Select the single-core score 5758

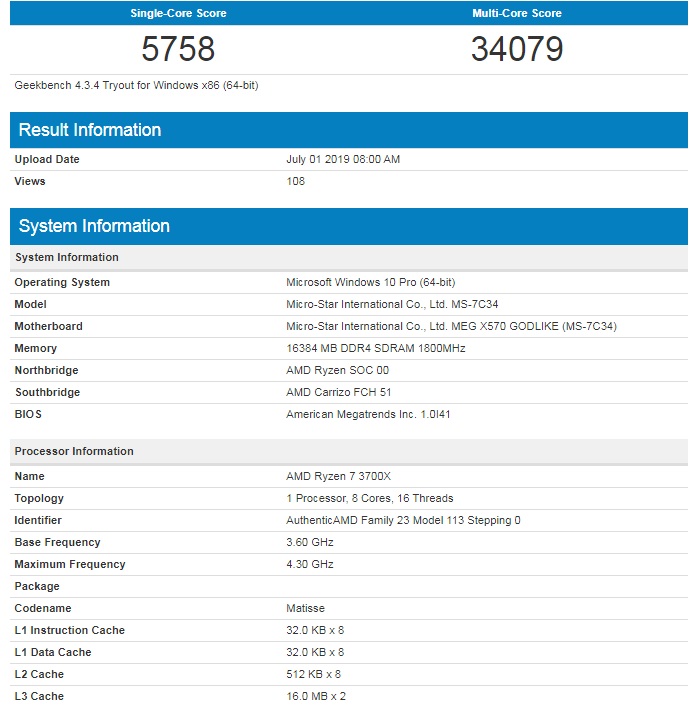click(178, 49)
